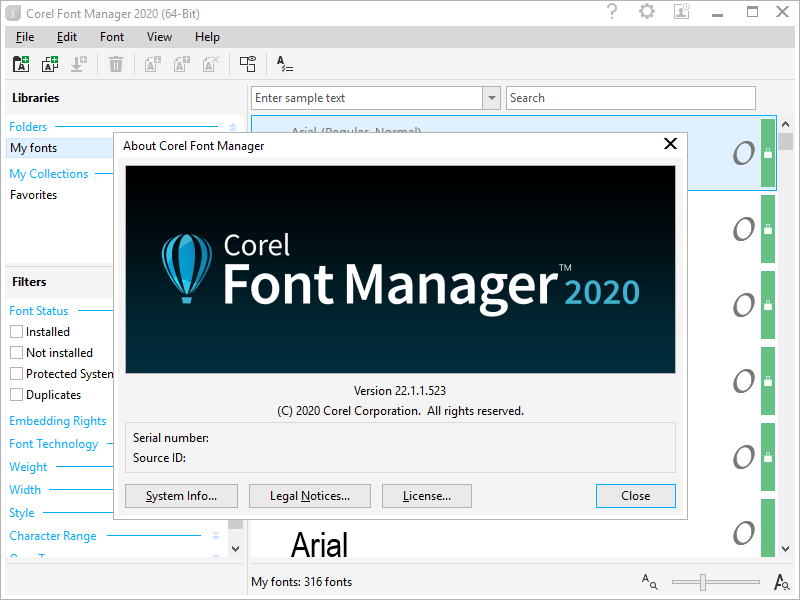This screenshot has height=600, width=800.
Task: Open the Font menu
Action: (112, 37)
